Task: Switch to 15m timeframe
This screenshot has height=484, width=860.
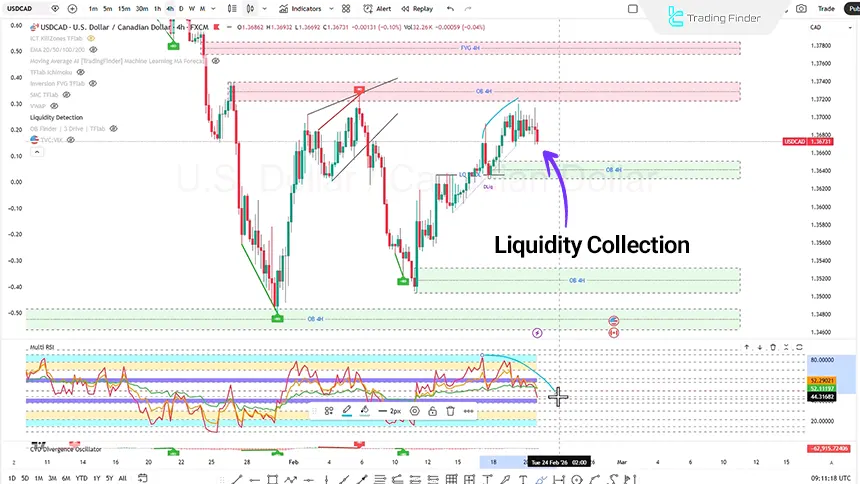Action: coord(125,9)
